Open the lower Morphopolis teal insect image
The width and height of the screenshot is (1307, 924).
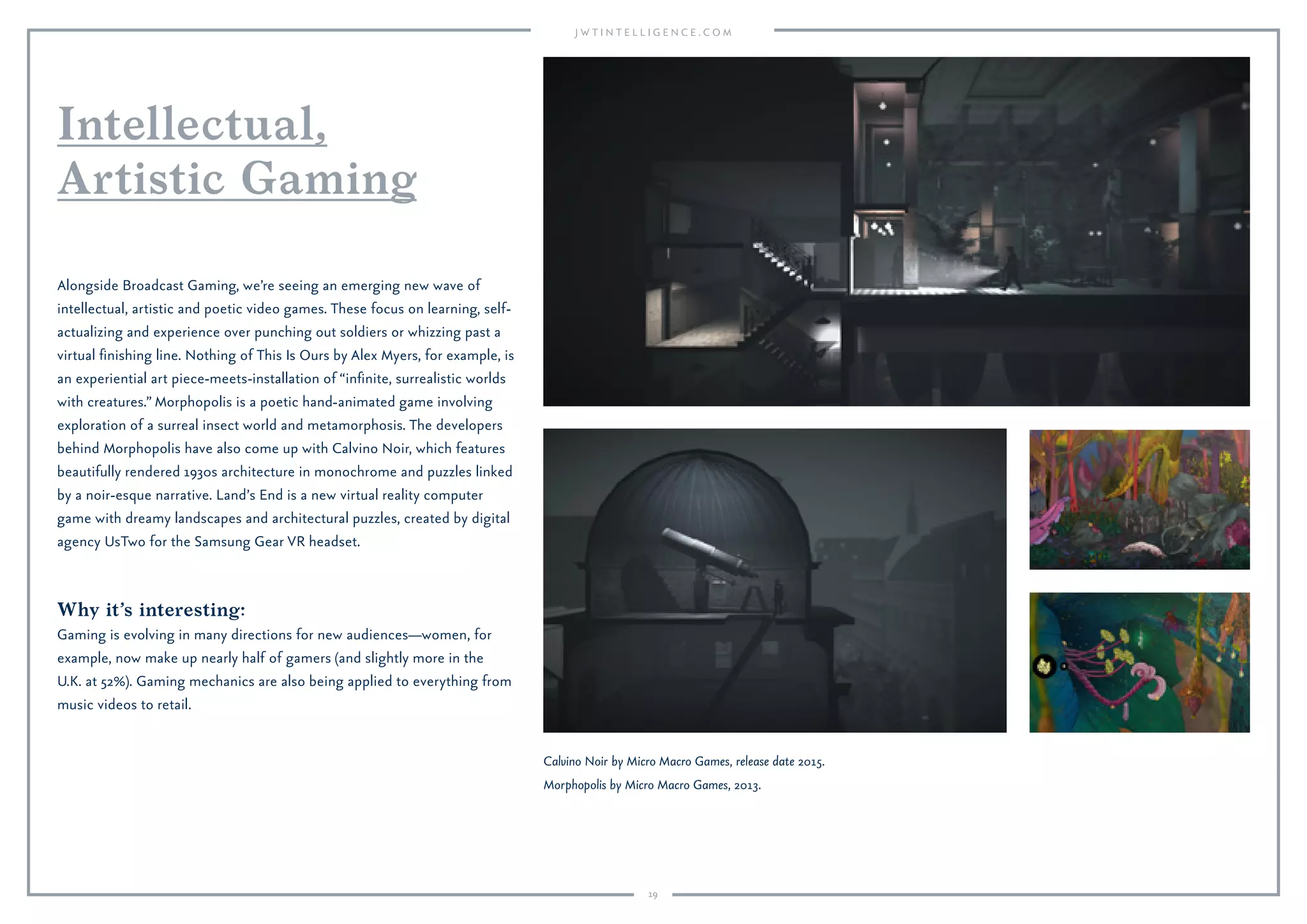coord(1139,662)
